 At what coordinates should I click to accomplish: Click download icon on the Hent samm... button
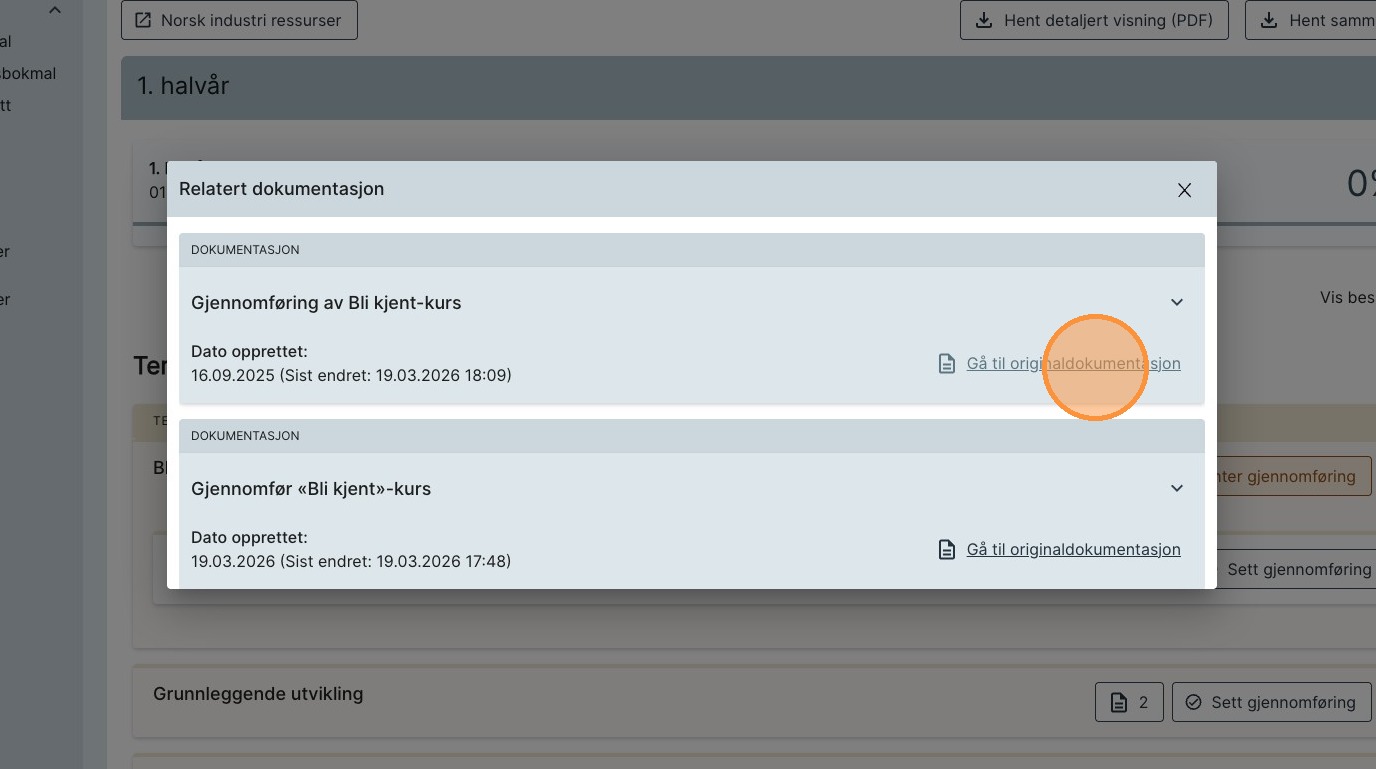coord(1268,20)
